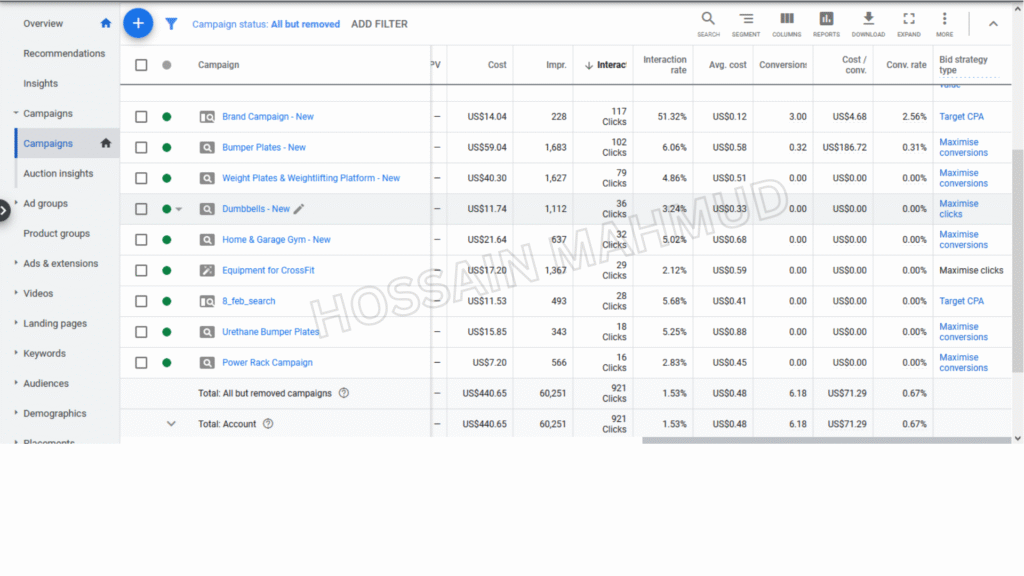Click the Power Rack Campaign type icon
The height and width of the screenshot is (576, 1024).
[207, 362]
